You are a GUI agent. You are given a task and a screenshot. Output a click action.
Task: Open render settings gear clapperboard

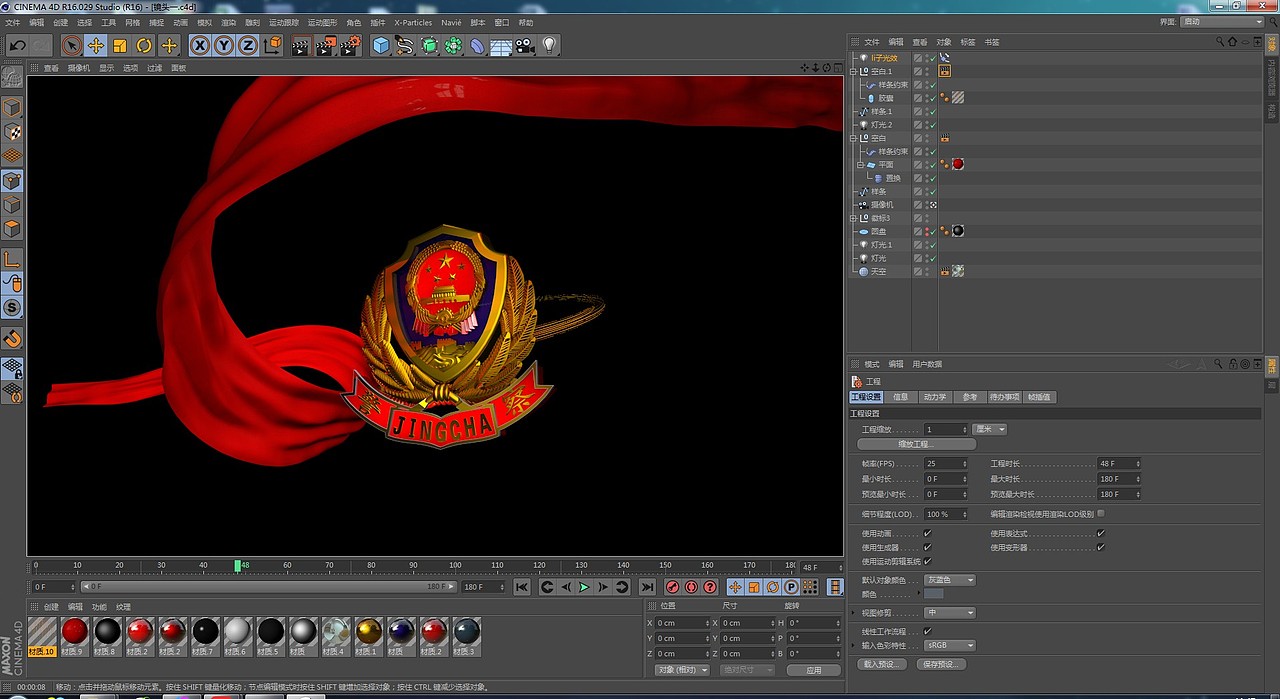click(350, 45)
